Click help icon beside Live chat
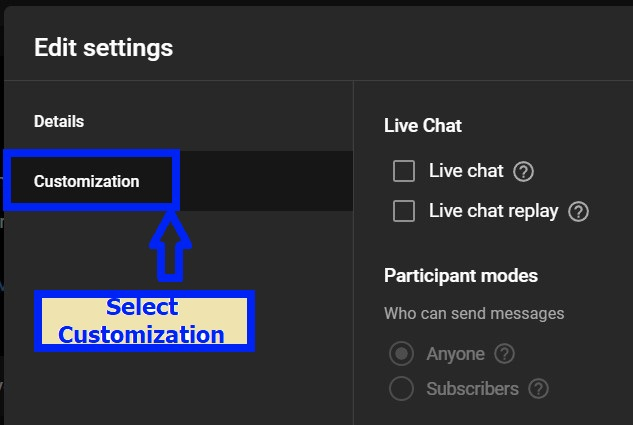 [523, 172]
